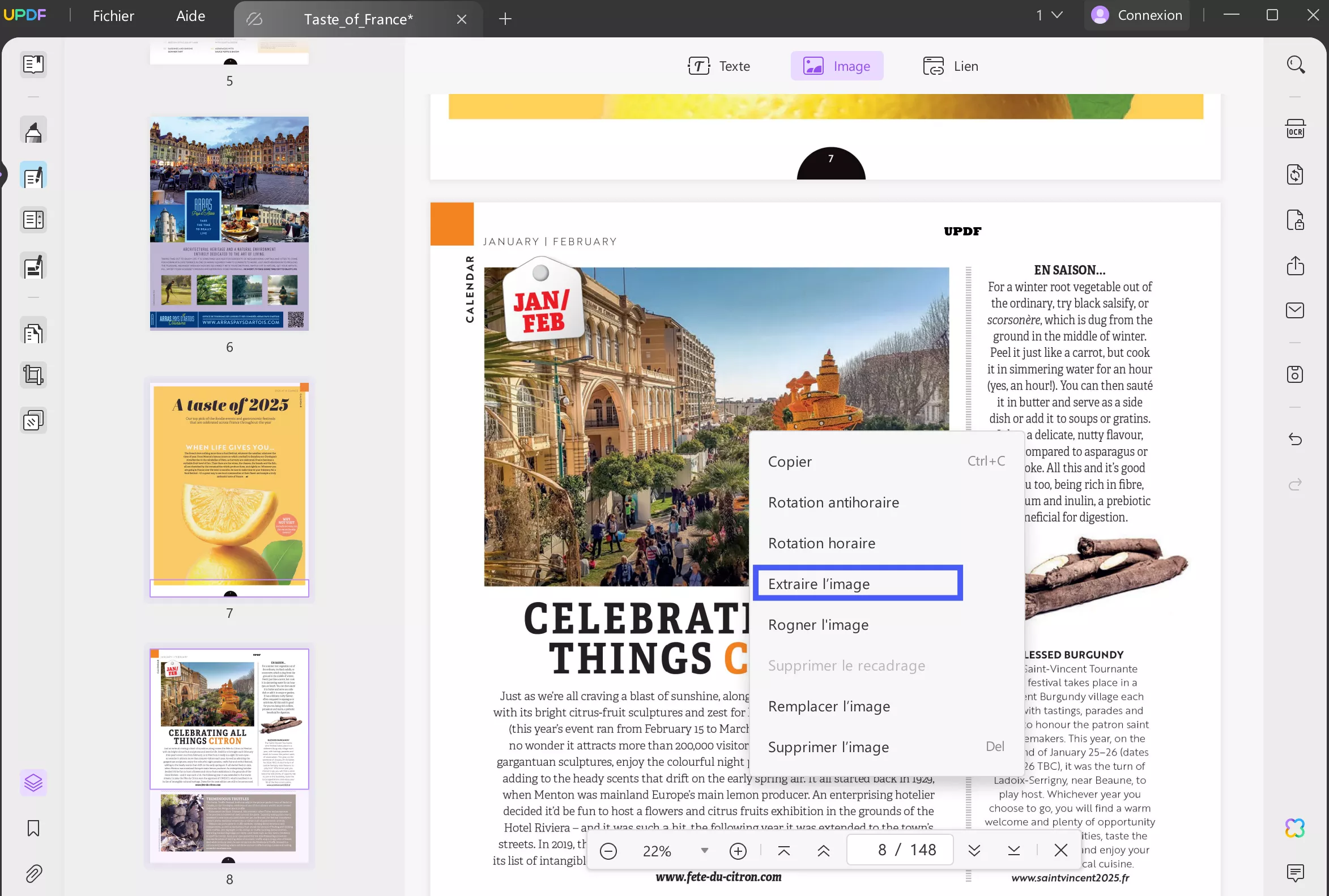Switch to Lien editing mode
This screenshot has height=896, width=1329.
[x=950, y=66]
